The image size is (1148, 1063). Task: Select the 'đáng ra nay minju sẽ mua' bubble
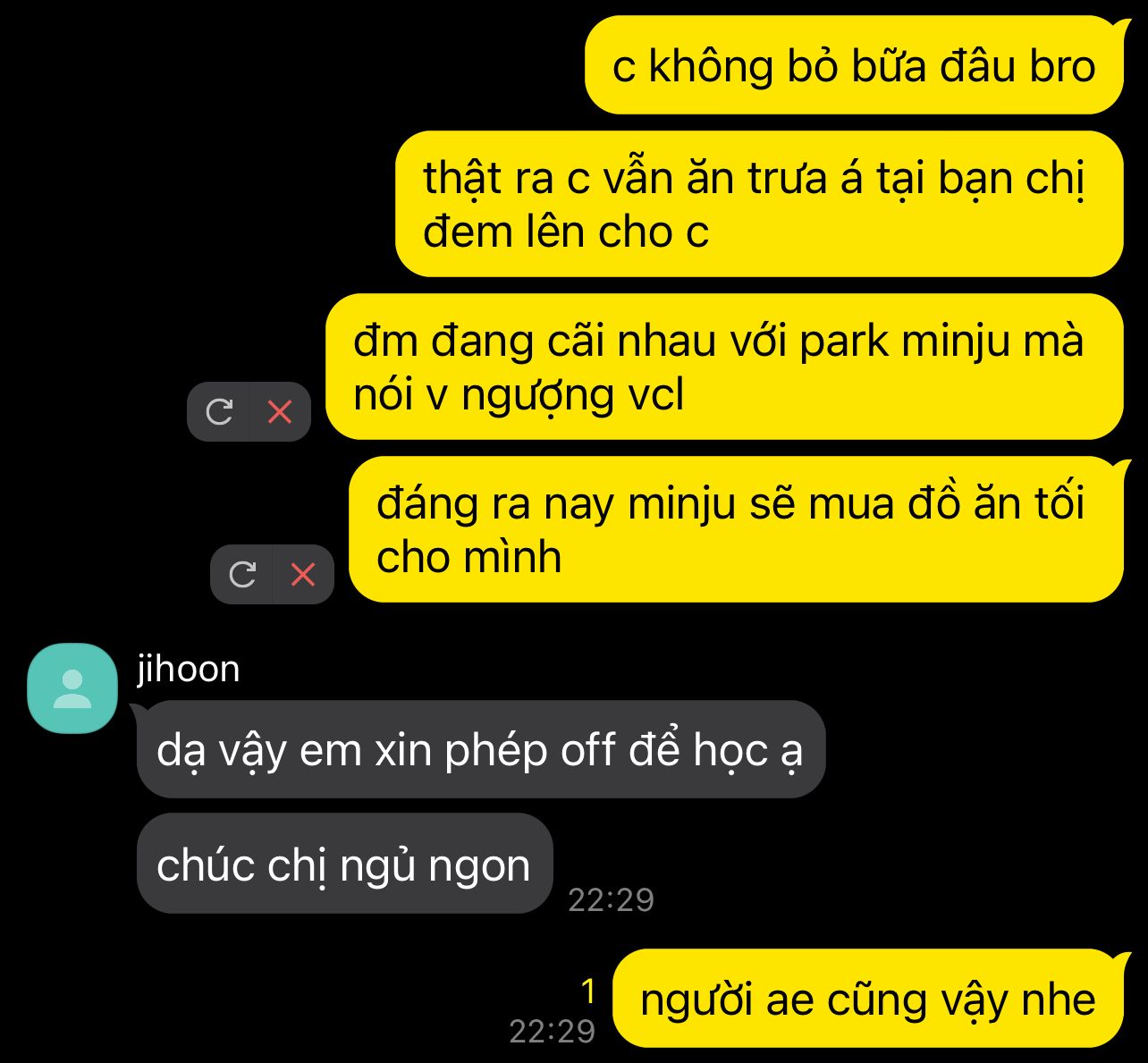pyautogui.click(x=736, y=529)
